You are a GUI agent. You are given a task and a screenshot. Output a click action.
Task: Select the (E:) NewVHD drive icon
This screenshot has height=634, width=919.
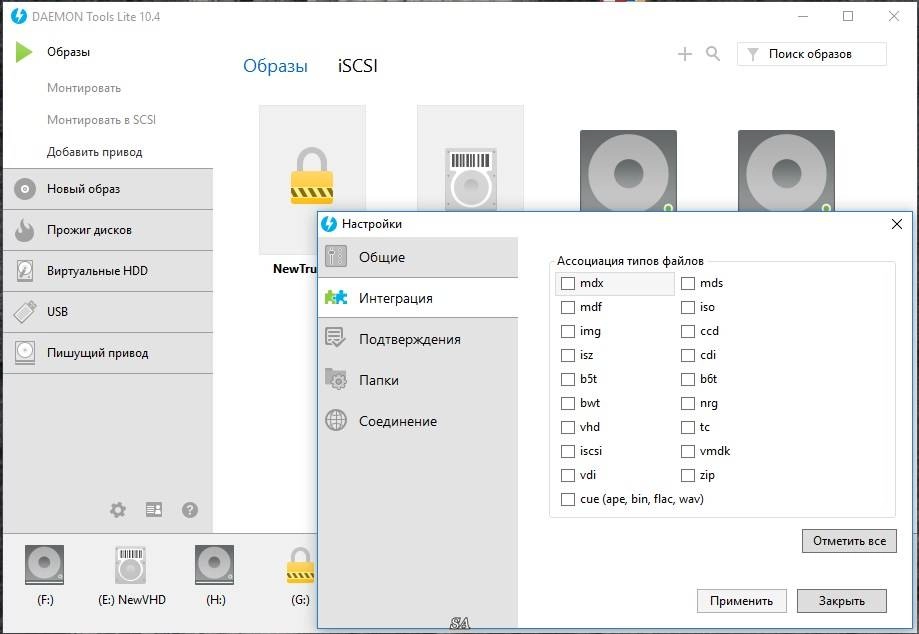click(x=130, y=565)
